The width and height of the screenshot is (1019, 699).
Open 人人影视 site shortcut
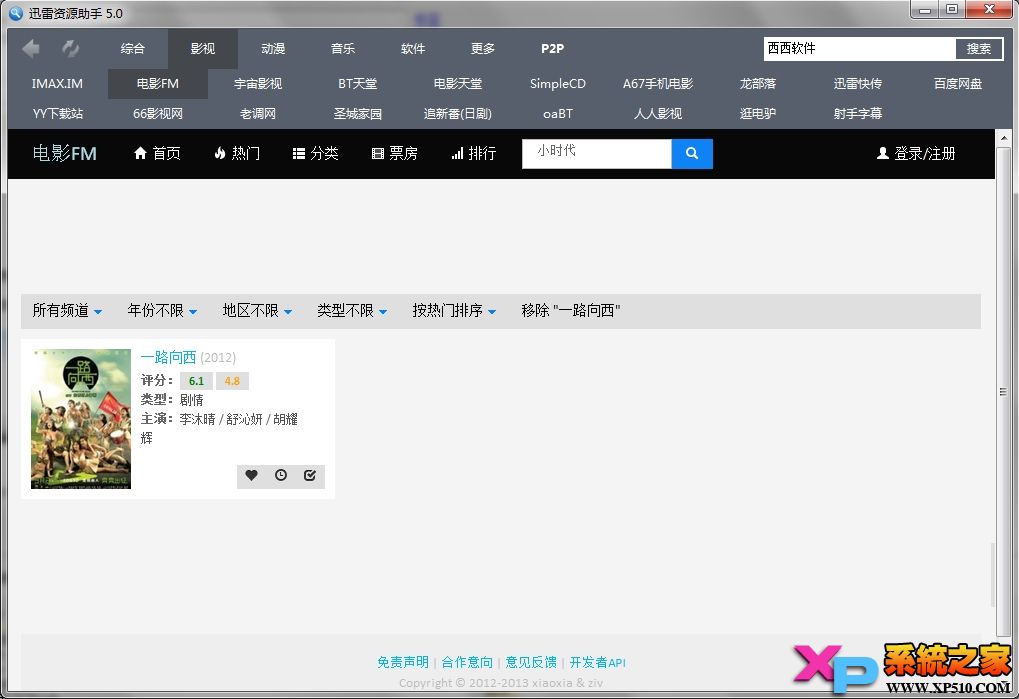click(658, 114)
